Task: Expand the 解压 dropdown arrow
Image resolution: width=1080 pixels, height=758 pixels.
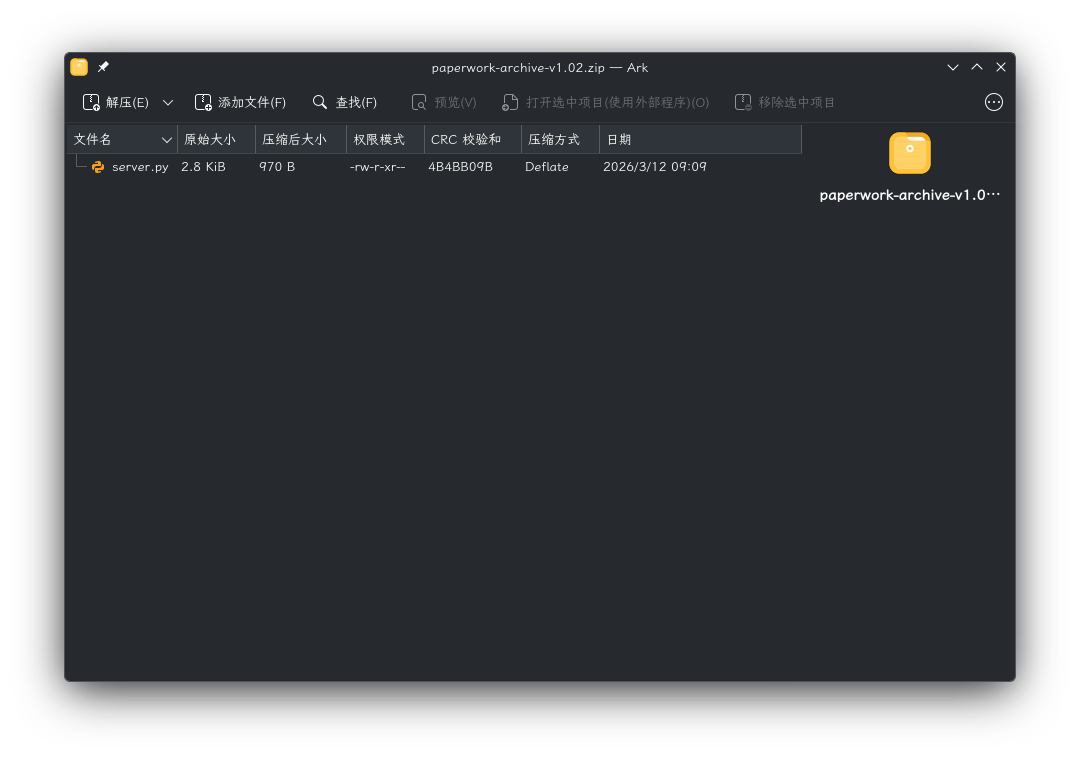Action: 167,103
